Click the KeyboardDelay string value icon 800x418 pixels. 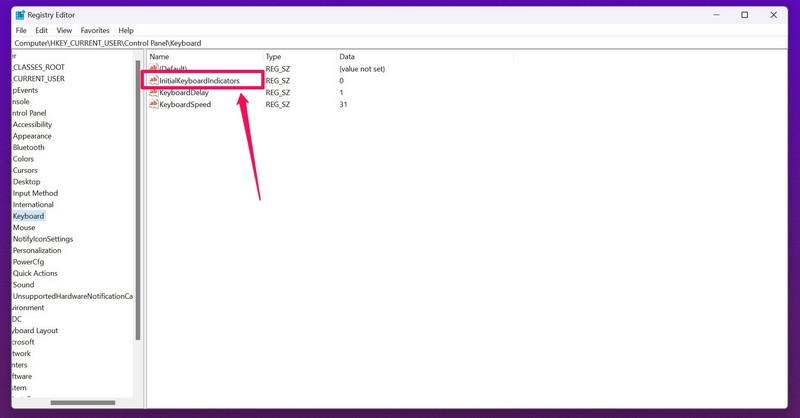click(x=154, y=92)
